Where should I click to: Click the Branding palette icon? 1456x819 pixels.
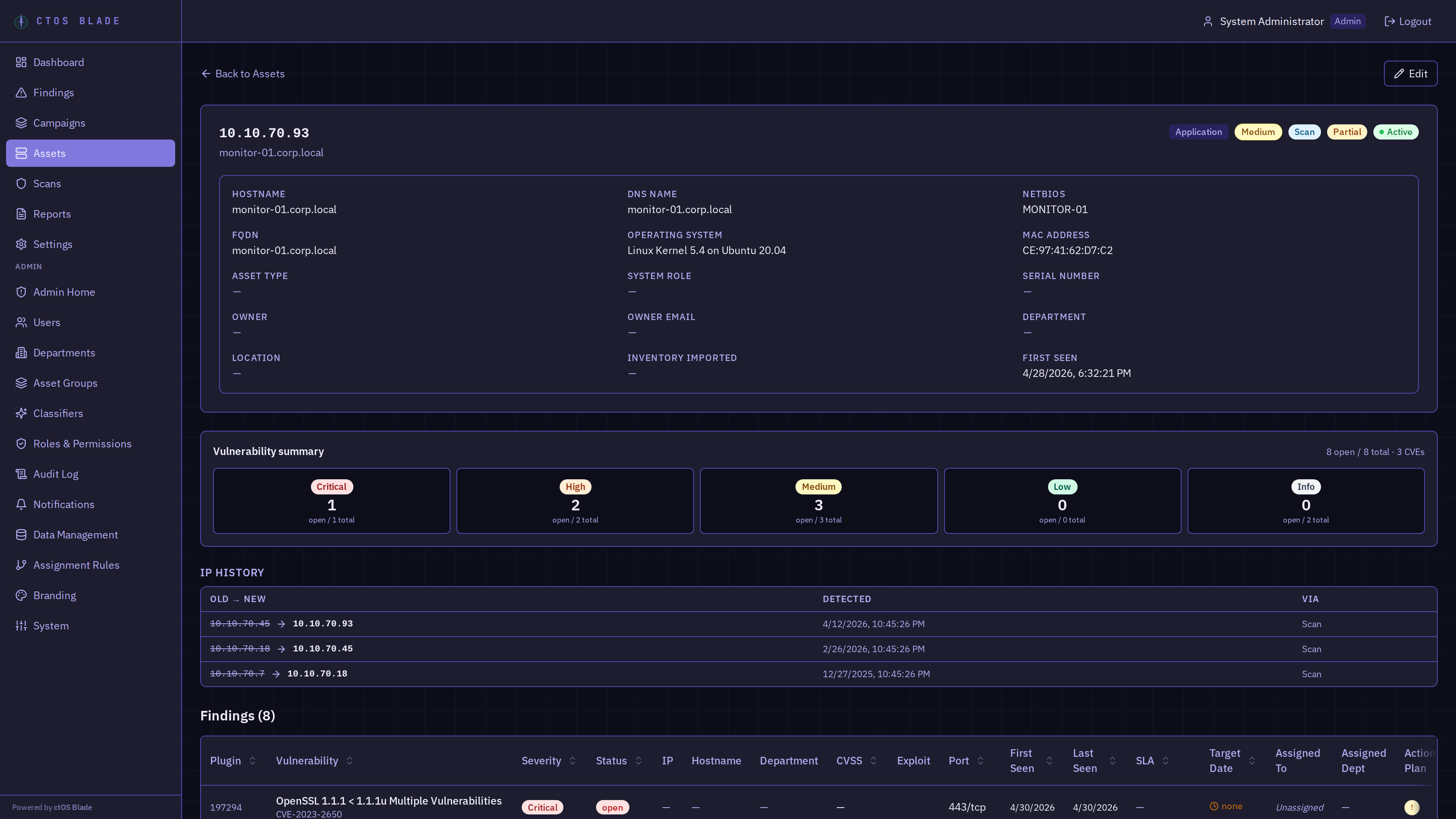pyautogui.click(x=21, y=595)
